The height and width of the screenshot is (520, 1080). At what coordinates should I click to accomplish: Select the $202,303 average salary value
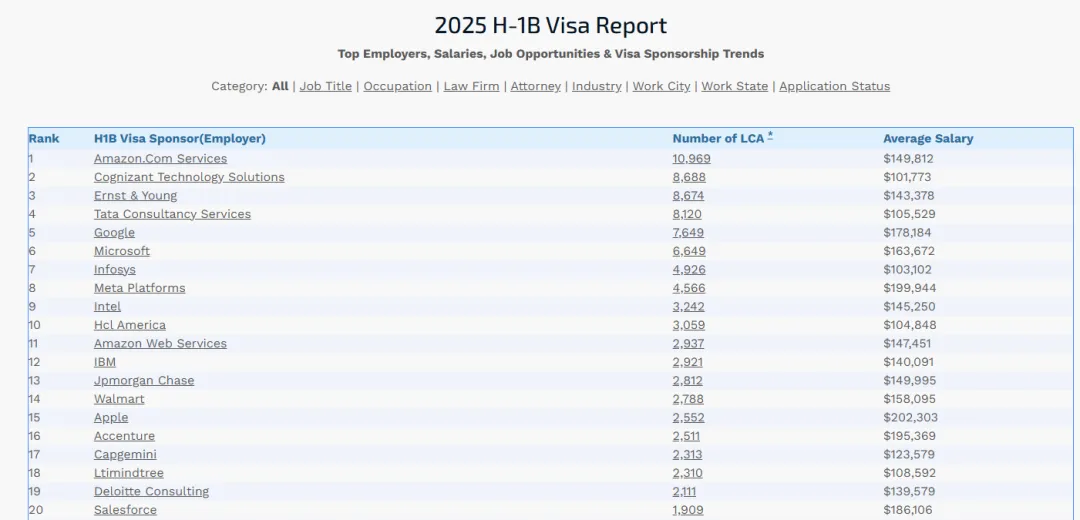(911, 418)
